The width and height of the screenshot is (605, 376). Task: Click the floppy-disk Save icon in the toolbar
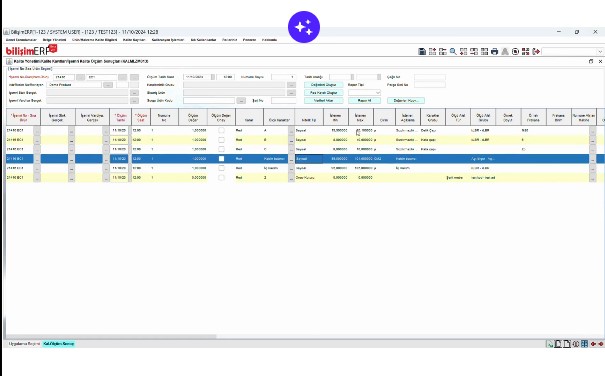(x=422, y=51)
